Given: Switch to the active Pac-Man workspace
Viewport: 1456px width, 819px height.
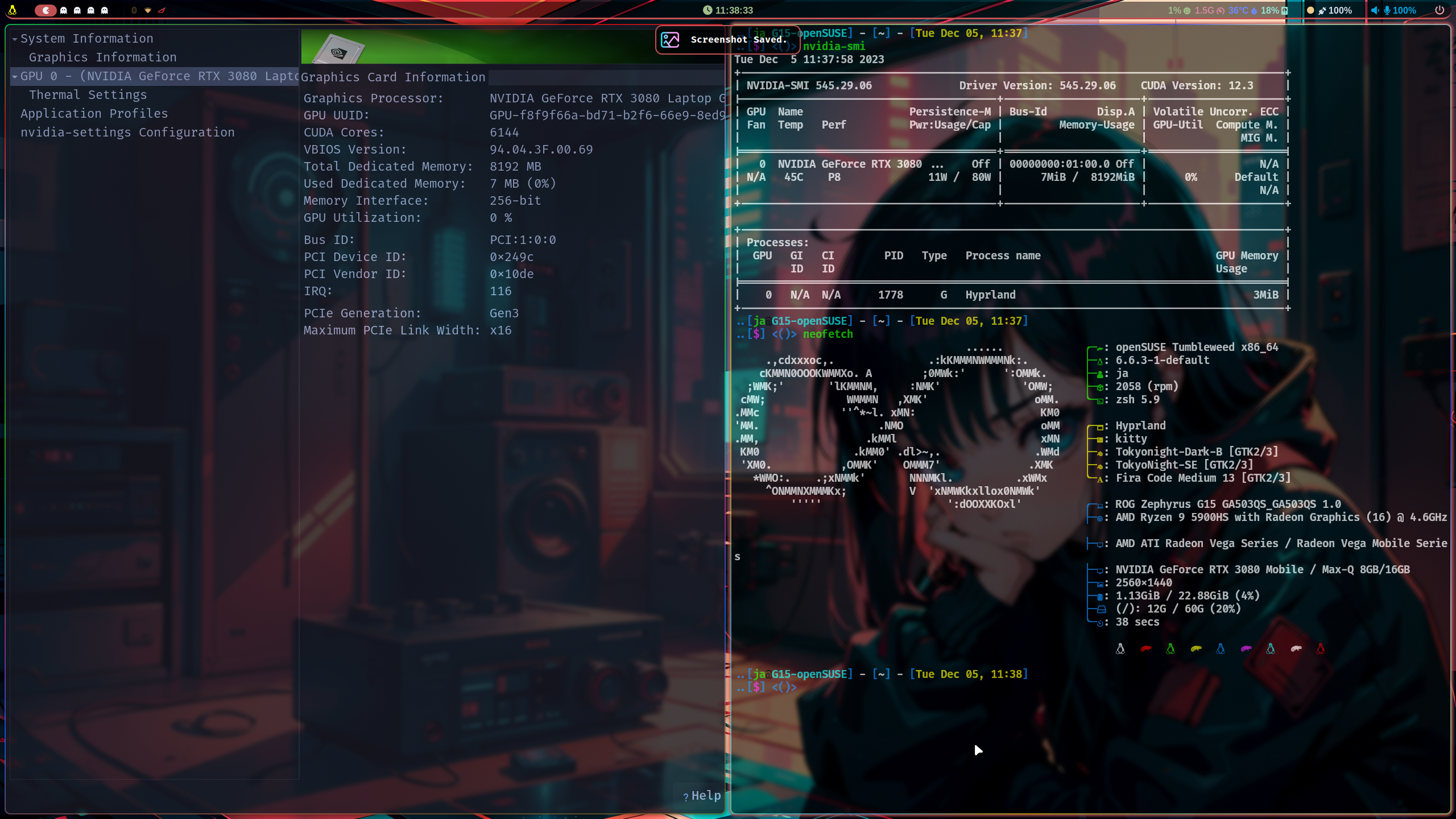Looking at the screenshot, I should pos(45,10).
